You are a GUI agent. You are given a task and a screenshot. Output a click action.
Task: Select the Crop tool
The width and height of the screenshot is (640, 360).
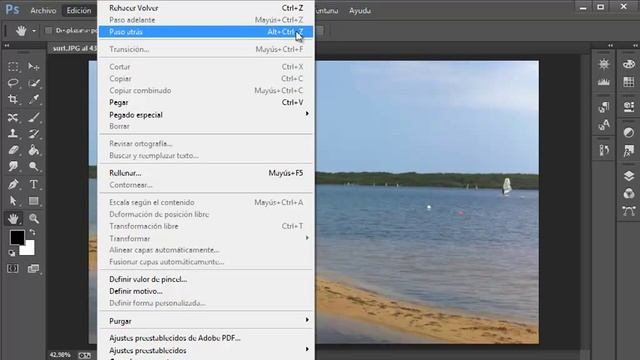click(x=13, y=99)
